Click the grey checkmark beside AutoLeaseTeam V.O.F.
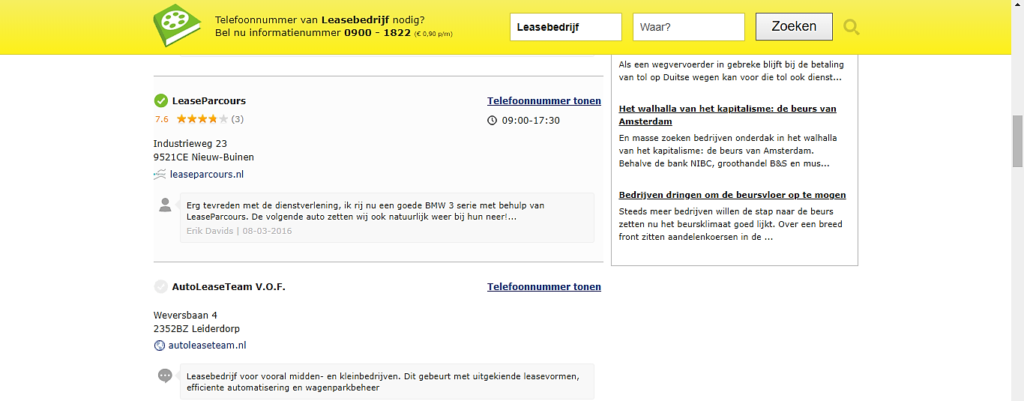Viewport: 1024px width, 401px height. click(161, 287)
